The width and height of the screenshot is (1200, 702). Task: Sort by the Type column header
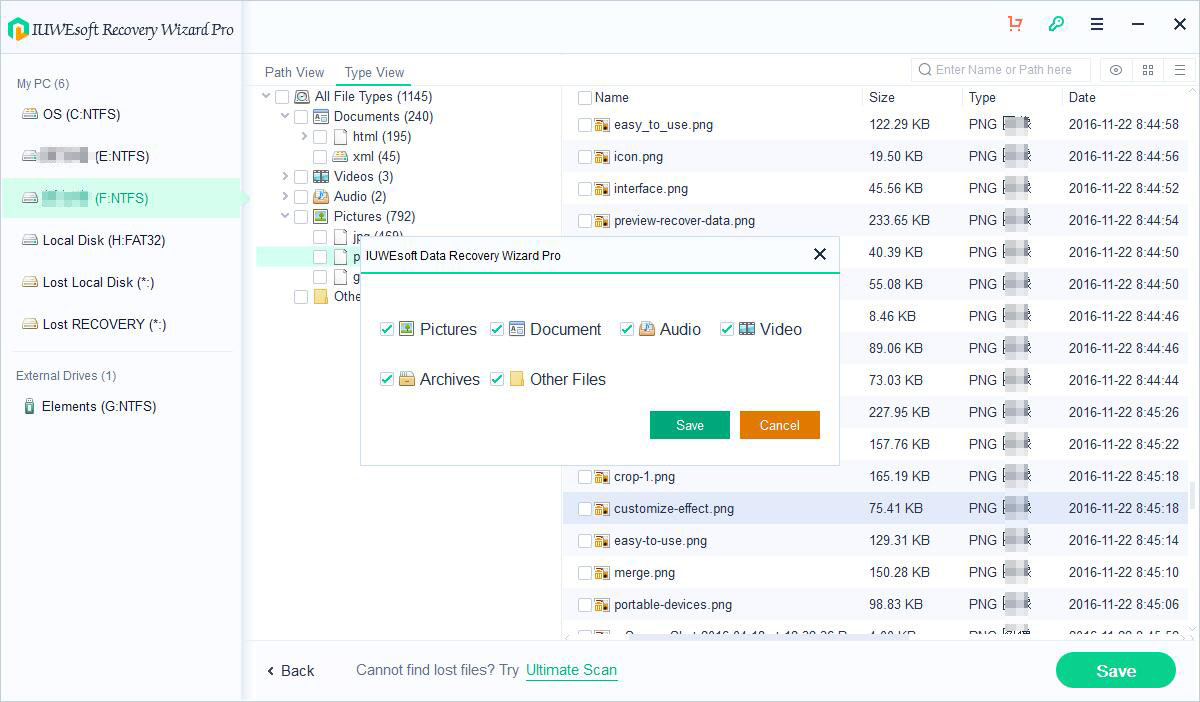pos(982,98)
